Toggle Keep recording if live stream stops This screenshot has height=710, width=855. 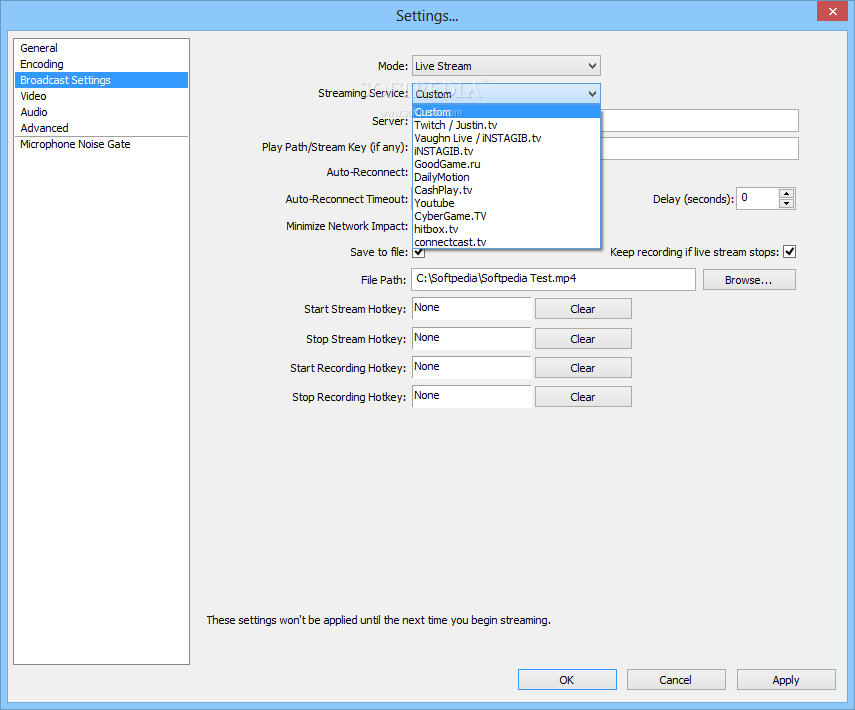(789, 252)
